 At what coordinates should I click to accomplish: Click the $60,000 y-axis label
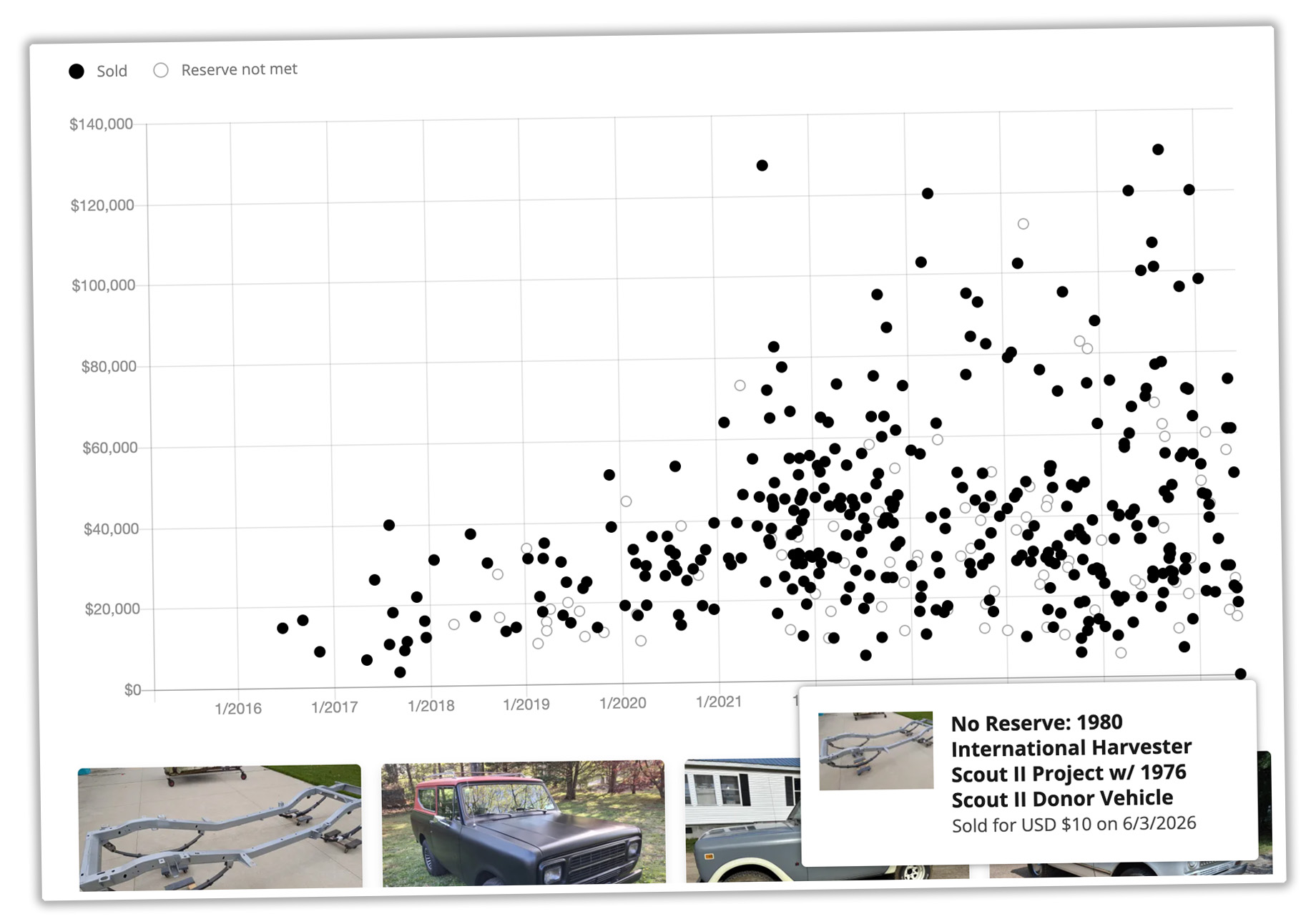click(110, 448)
